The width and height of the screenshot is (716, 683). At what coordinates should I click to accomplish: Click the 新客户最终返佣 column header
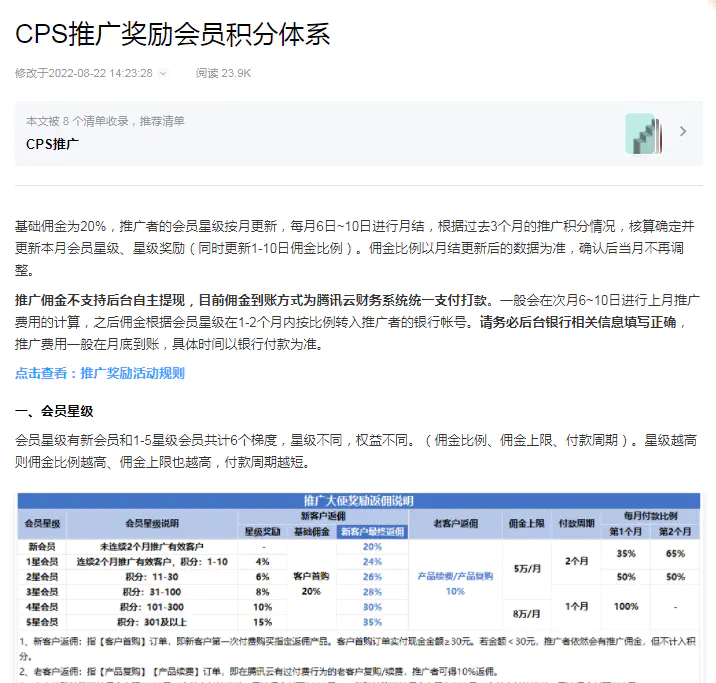(x=372, y=531)
